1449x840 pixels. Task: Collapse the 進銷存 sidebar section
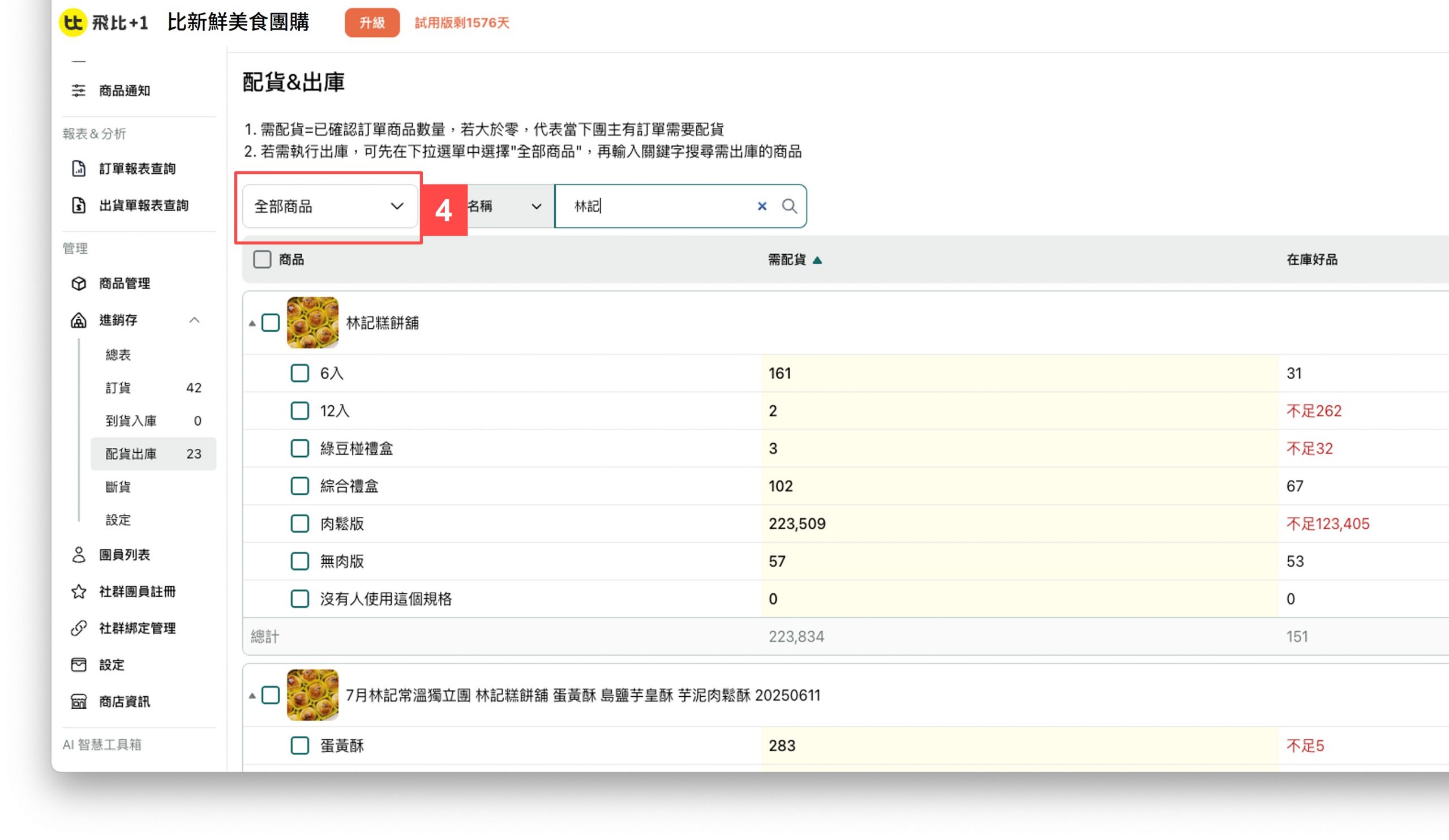coord(194,320)
